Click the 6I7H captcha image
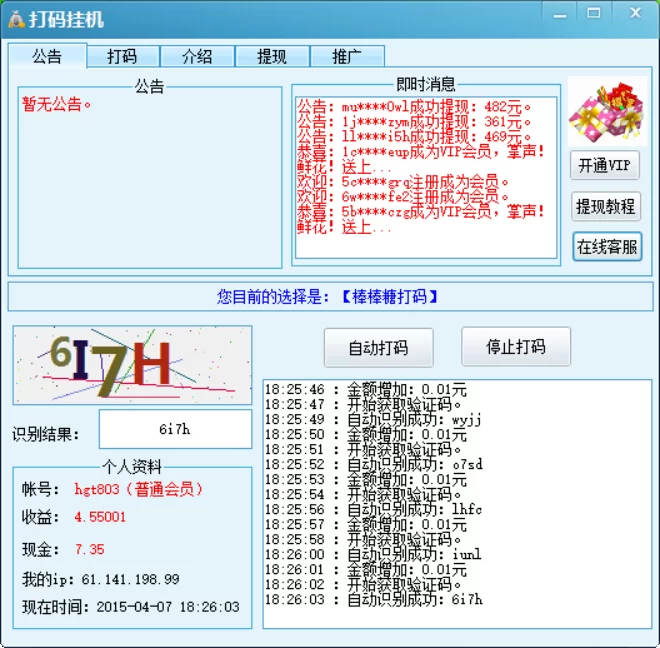Viewport: 660px width, 648px height. (133, 365)
